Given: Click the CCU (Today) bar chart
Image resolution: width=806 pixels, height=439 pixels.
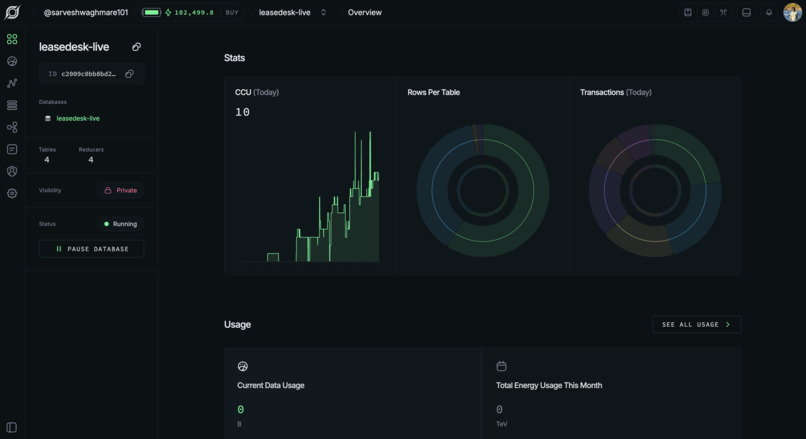Looking at the screenshot, I should (310, 197).
